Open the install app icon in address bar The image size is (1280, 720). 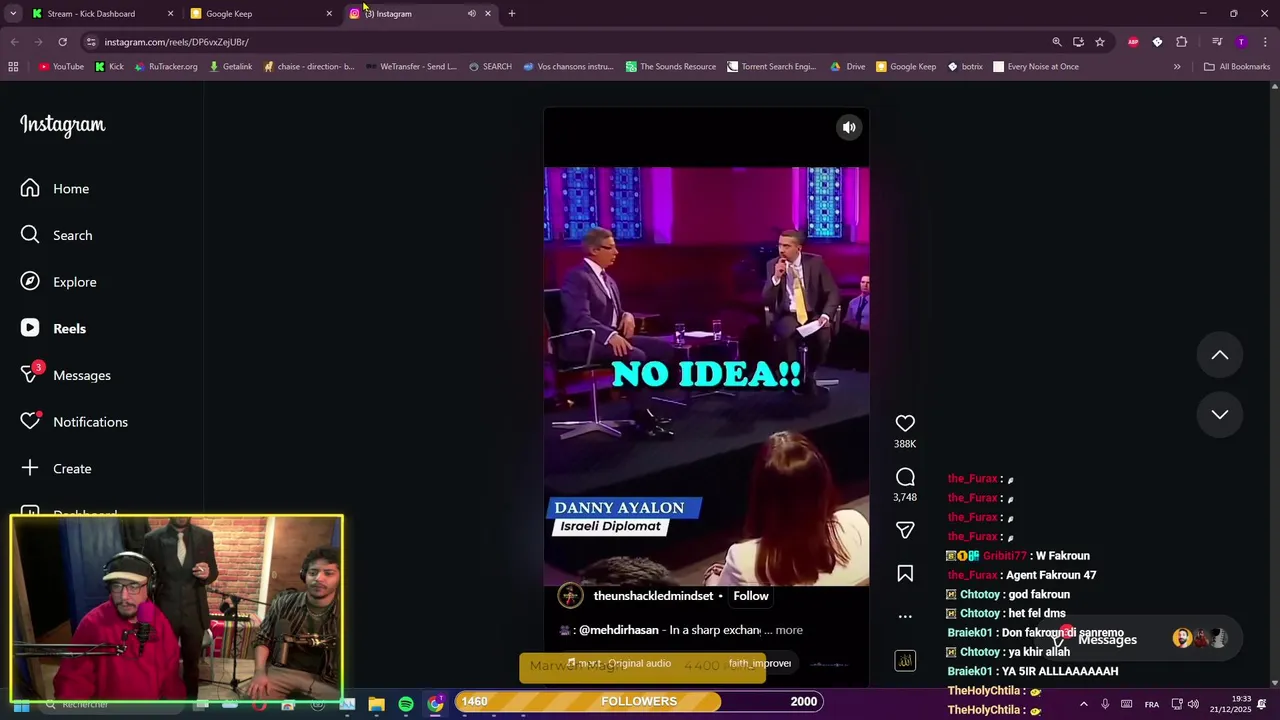pyautogui.click(x=1078, y=42)
